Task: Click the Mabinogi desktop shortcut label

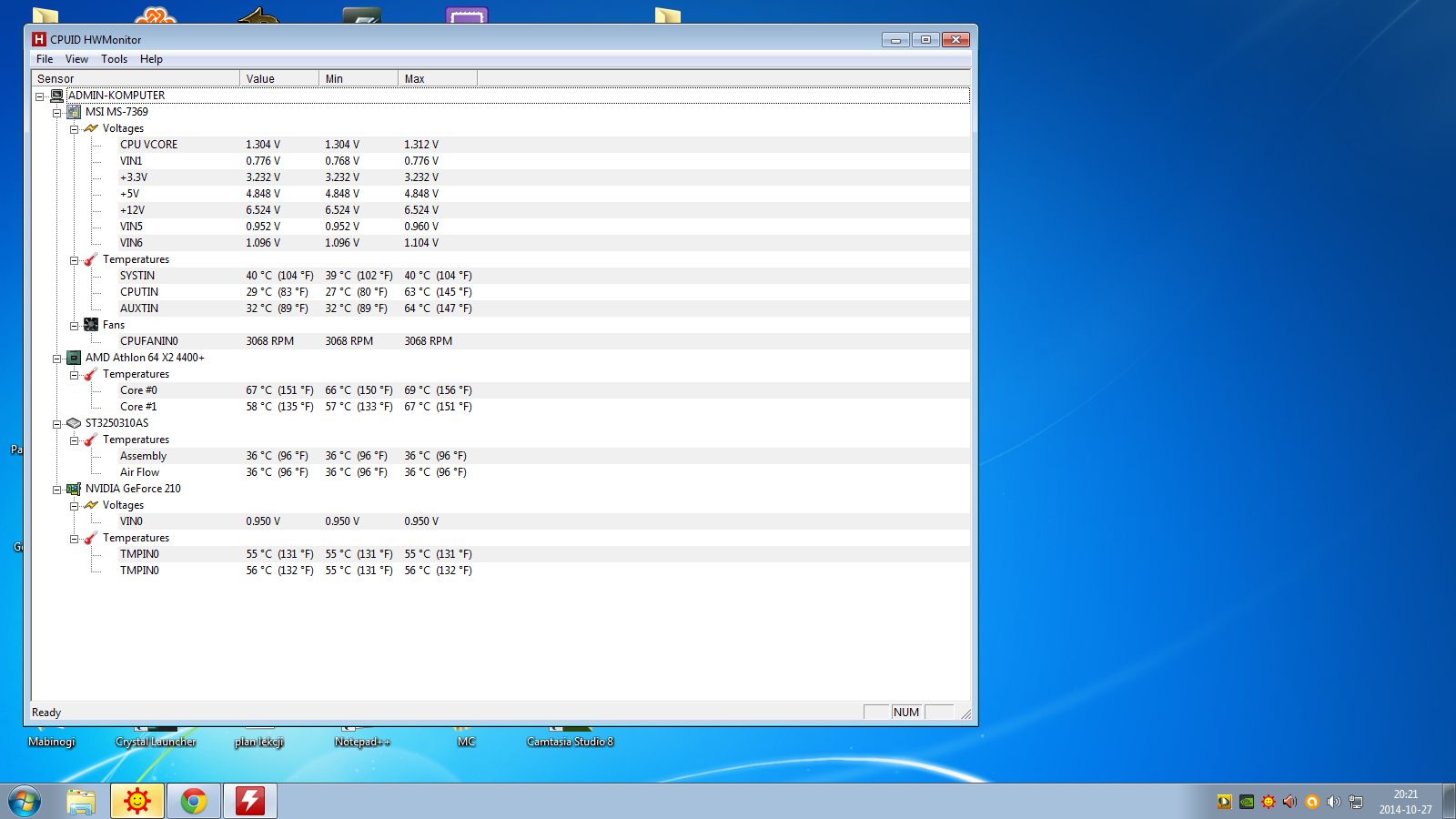Action: pos(52,742)
